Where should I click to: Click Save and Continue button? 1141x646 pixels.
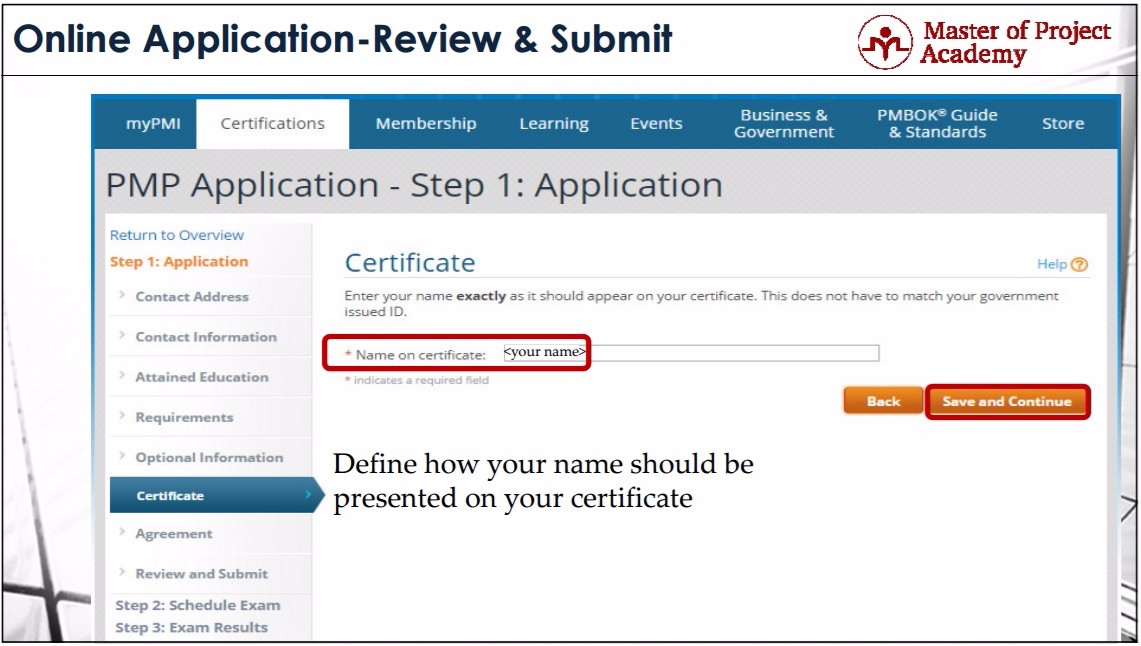(x=1007, y=401)
